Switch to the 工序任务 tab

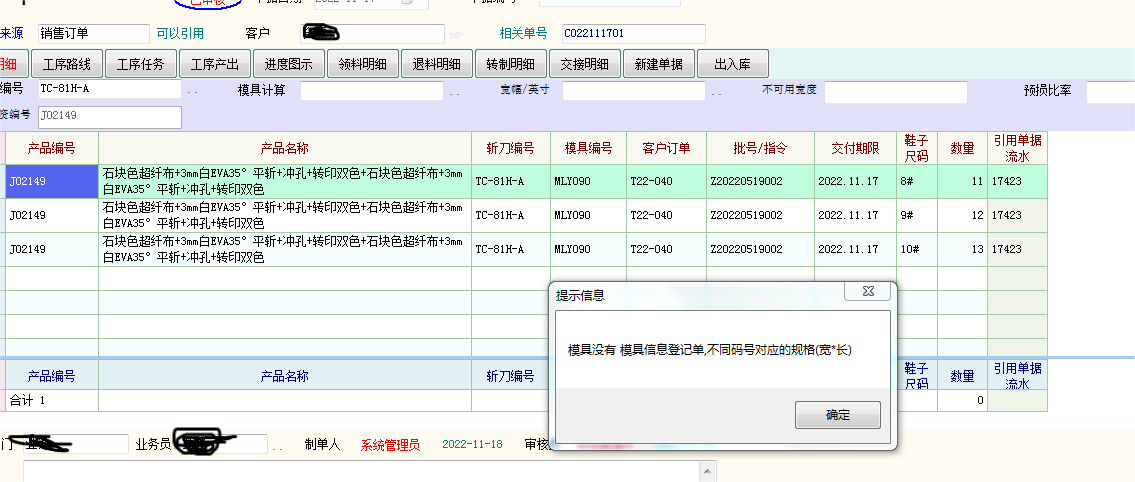coord(141,65)
